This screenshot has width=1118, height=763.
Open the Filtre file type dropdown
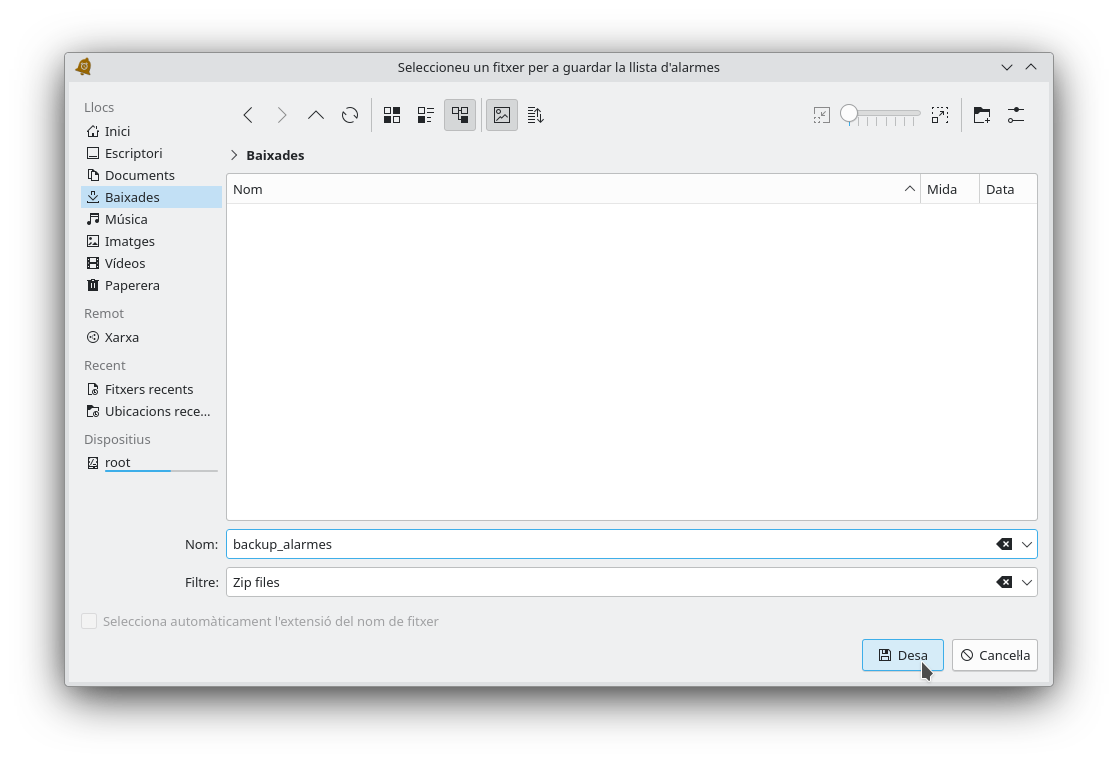click(1026, 582)
